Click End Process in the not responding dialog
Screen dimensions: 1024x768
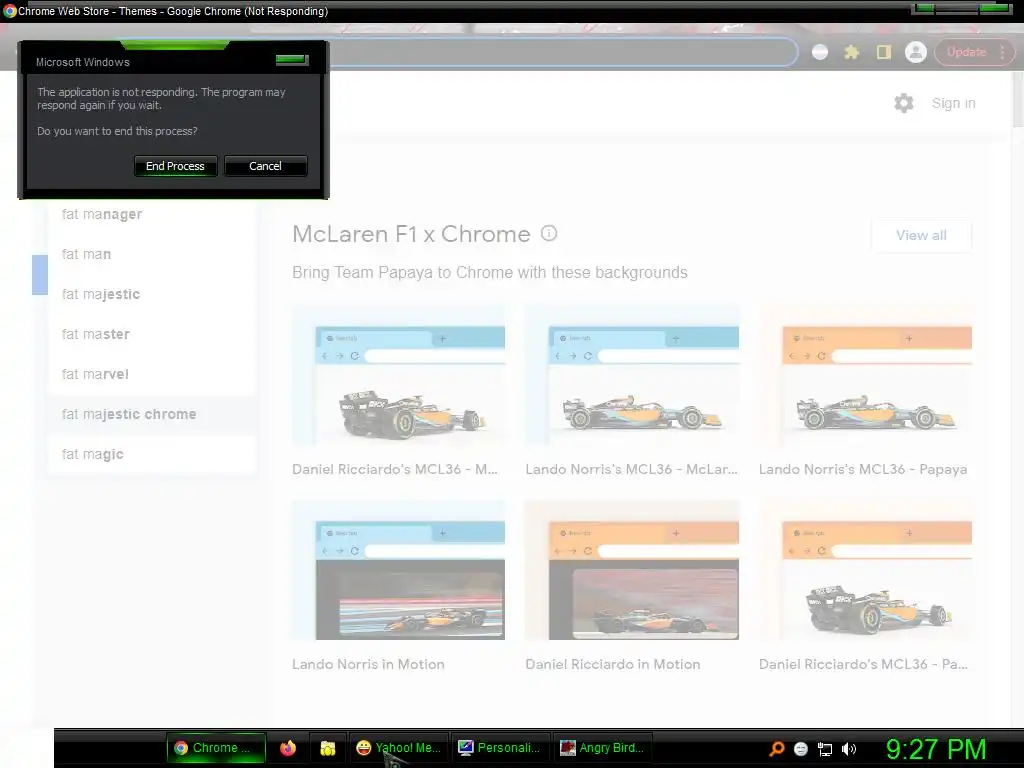(x=175, y=166)
